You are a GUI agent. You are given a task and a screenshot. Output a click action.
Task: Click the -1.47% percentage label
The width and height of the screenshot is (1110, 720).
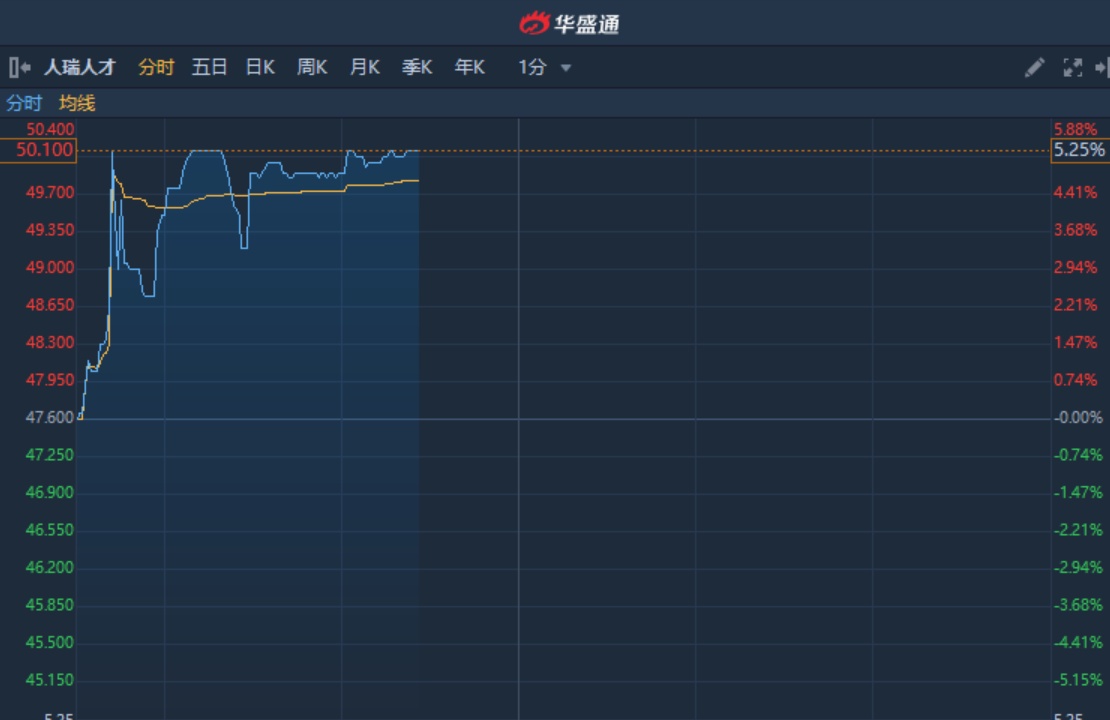(1078, 493)
